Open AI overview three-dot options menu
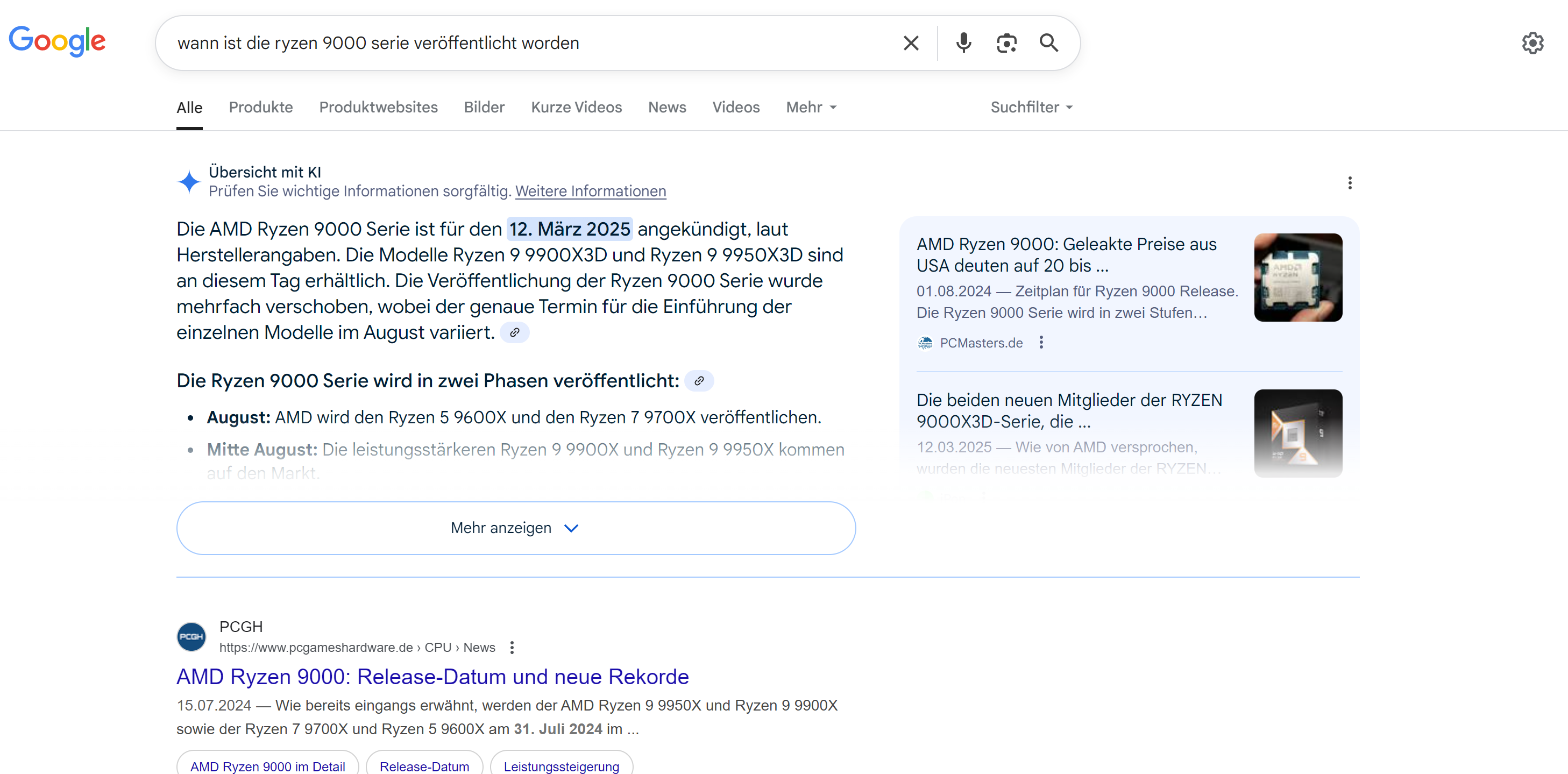Image resolution: width=1568 pixels, height=774 pixels. point(1350,183)
